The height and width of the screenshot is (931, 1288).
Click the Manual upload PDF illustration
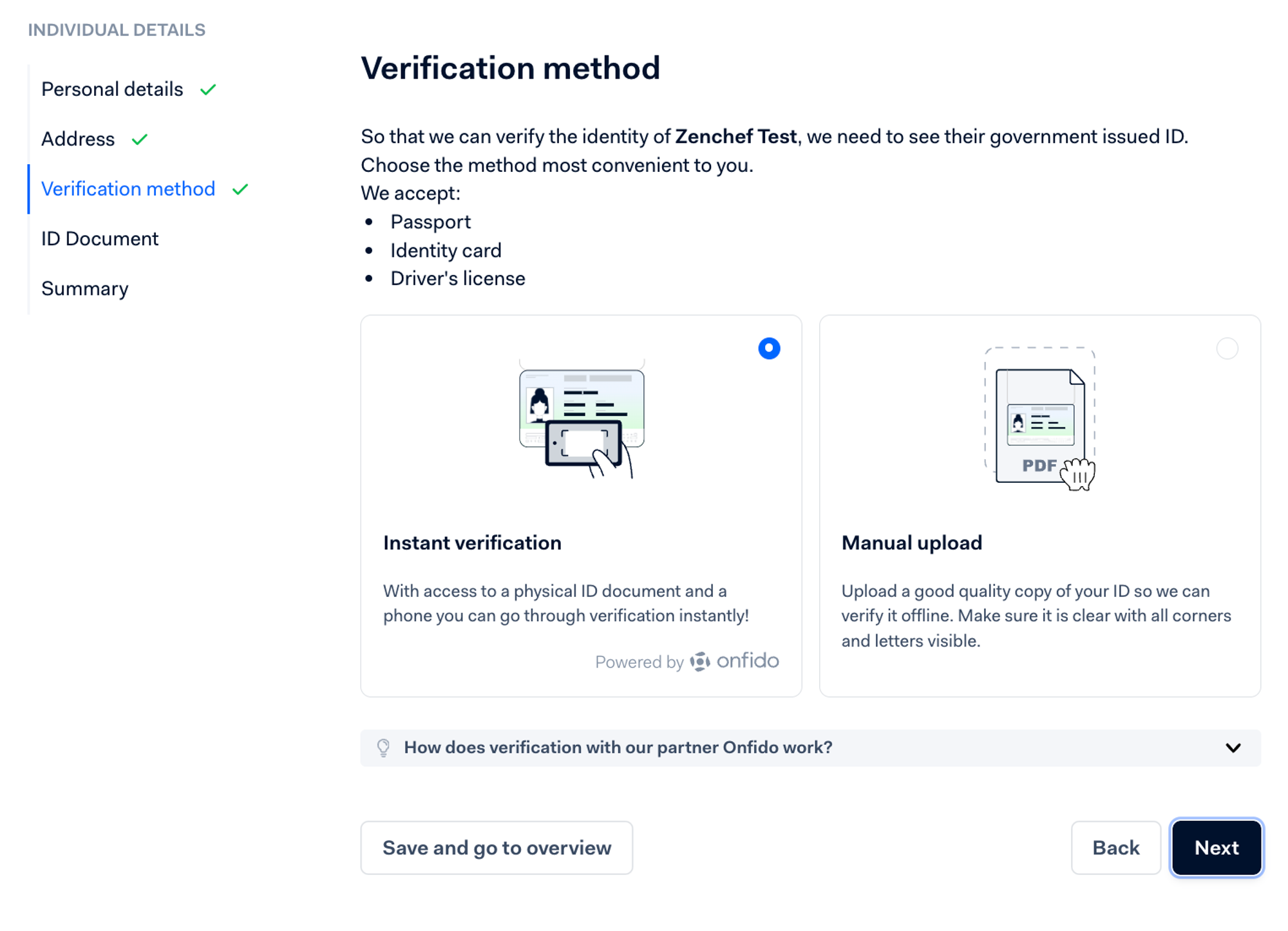[1040, 420]
